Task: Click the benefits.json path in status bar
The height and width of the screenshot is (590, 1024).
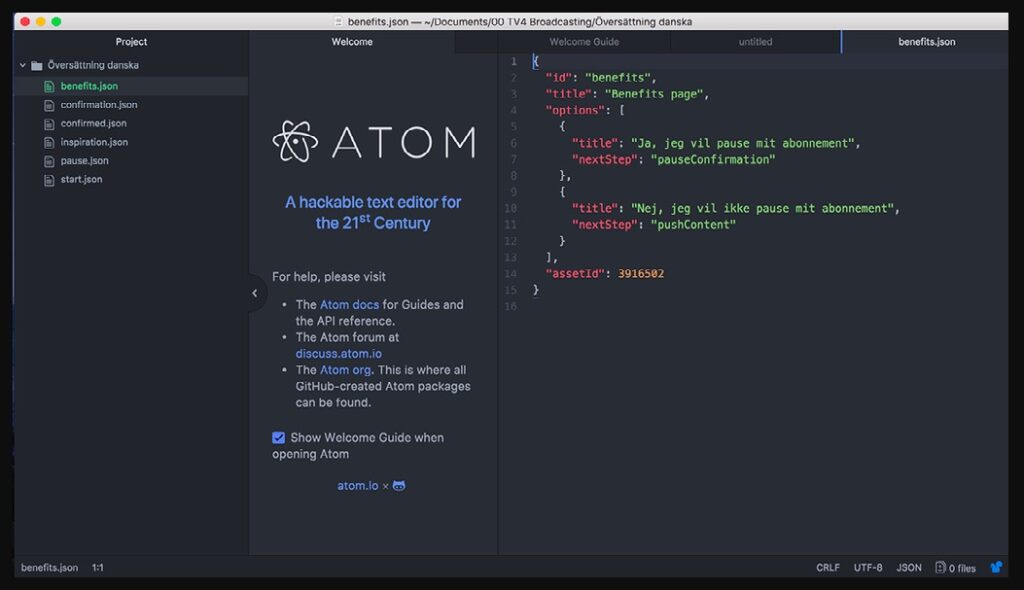Action: point(49,568)
